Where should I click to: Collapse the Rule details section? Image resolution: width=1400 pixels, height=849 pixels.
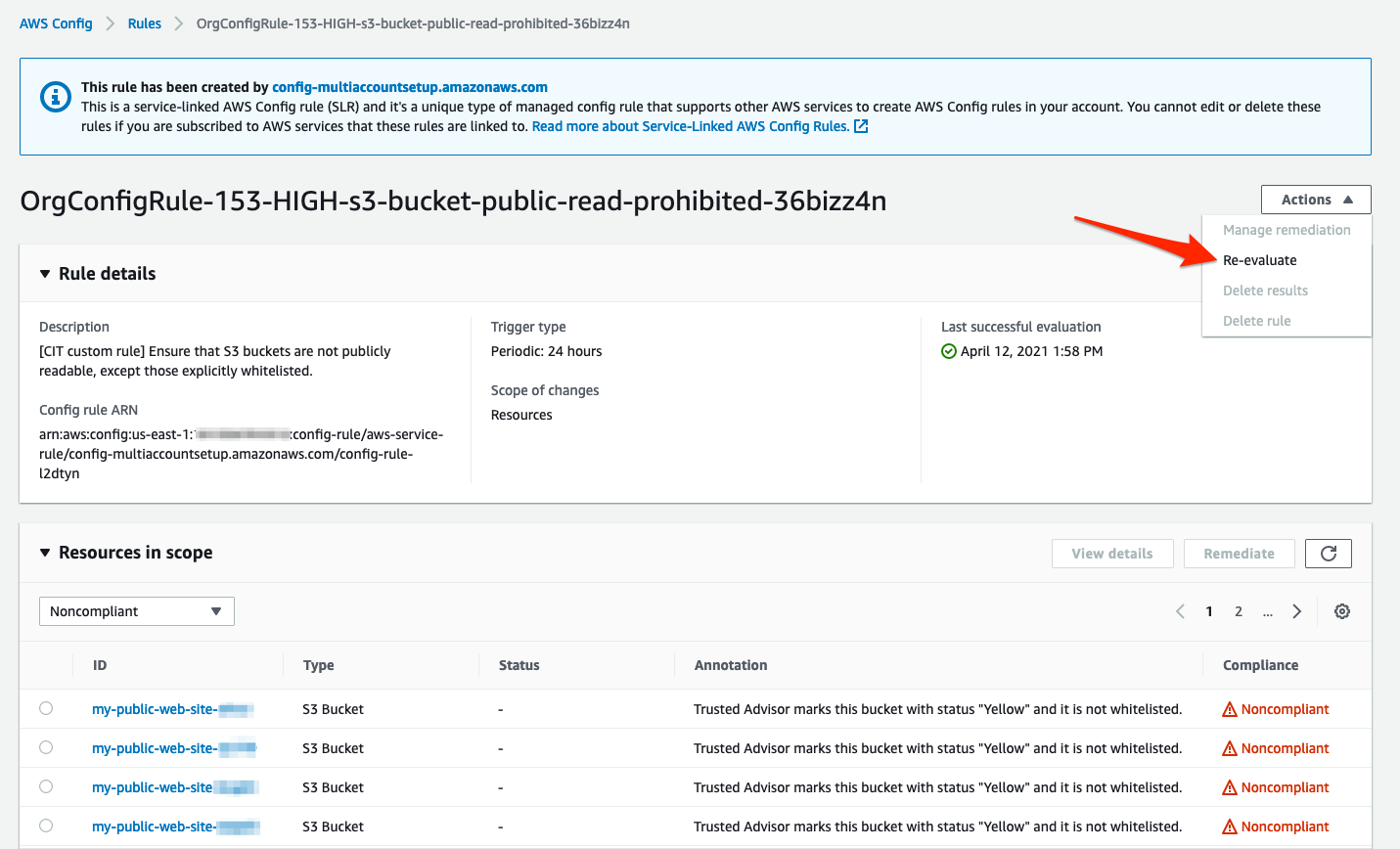point(45,274)
